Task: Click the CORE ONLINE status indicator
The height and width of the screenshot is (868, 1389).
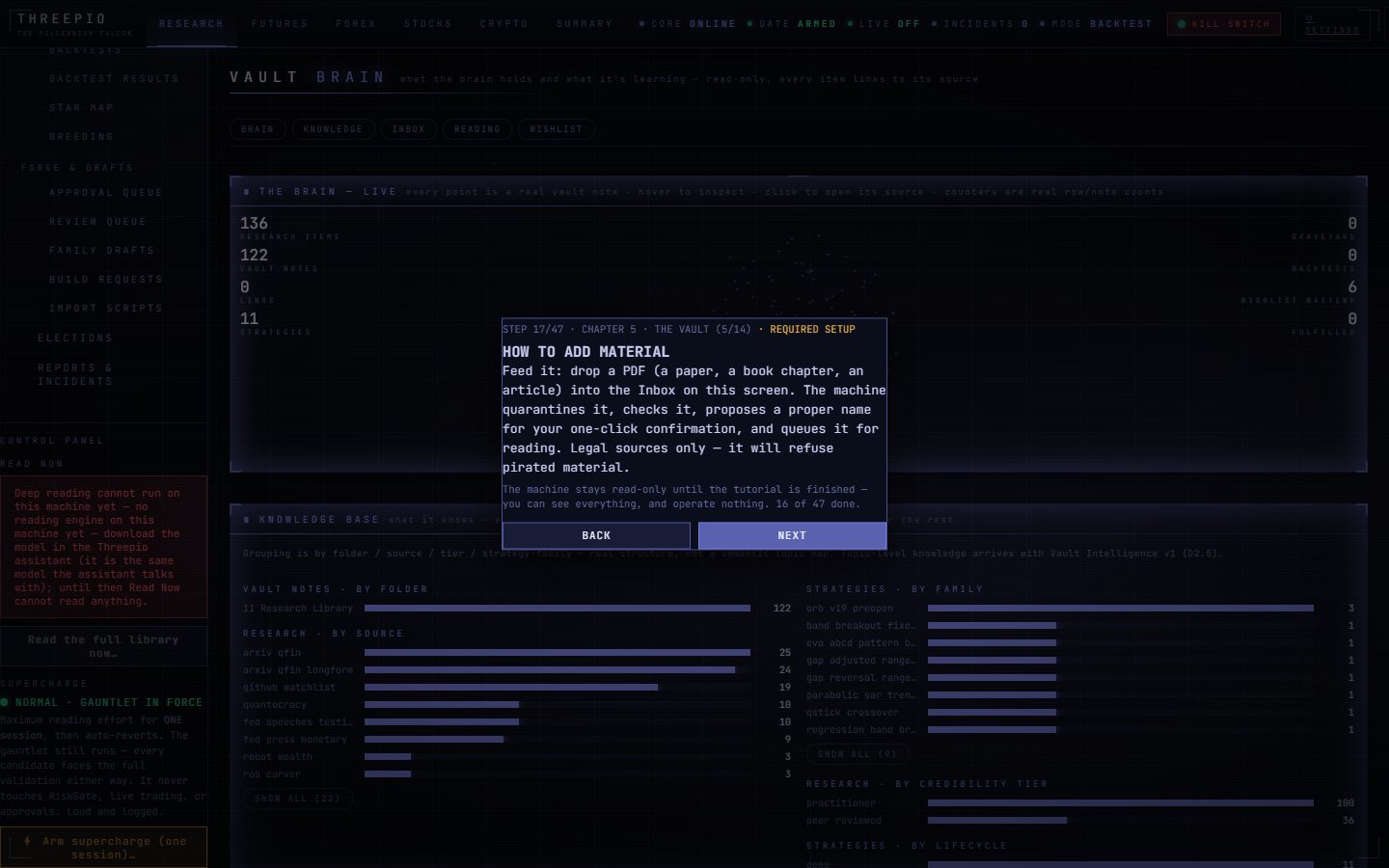Action: [x=688, y=24]
